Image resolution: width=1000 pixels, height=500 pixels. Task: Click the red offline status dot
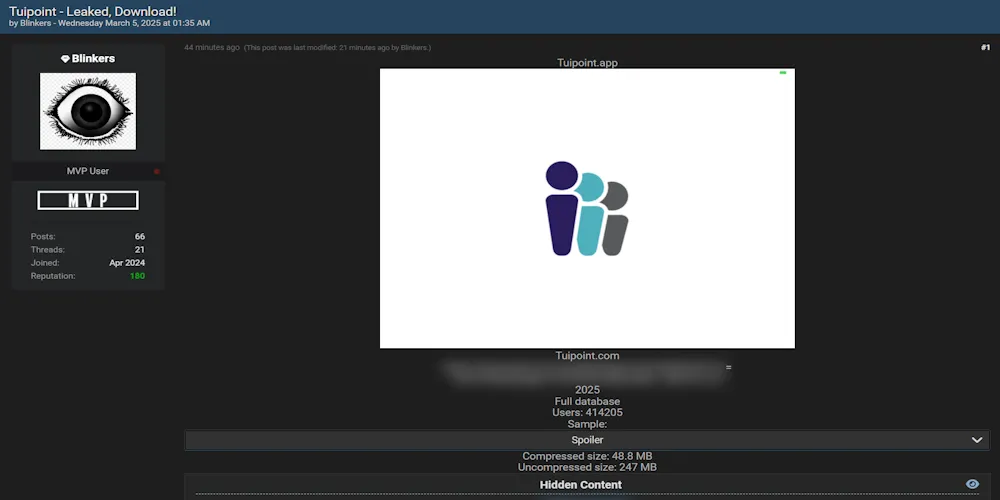click(x=156, y=172)
